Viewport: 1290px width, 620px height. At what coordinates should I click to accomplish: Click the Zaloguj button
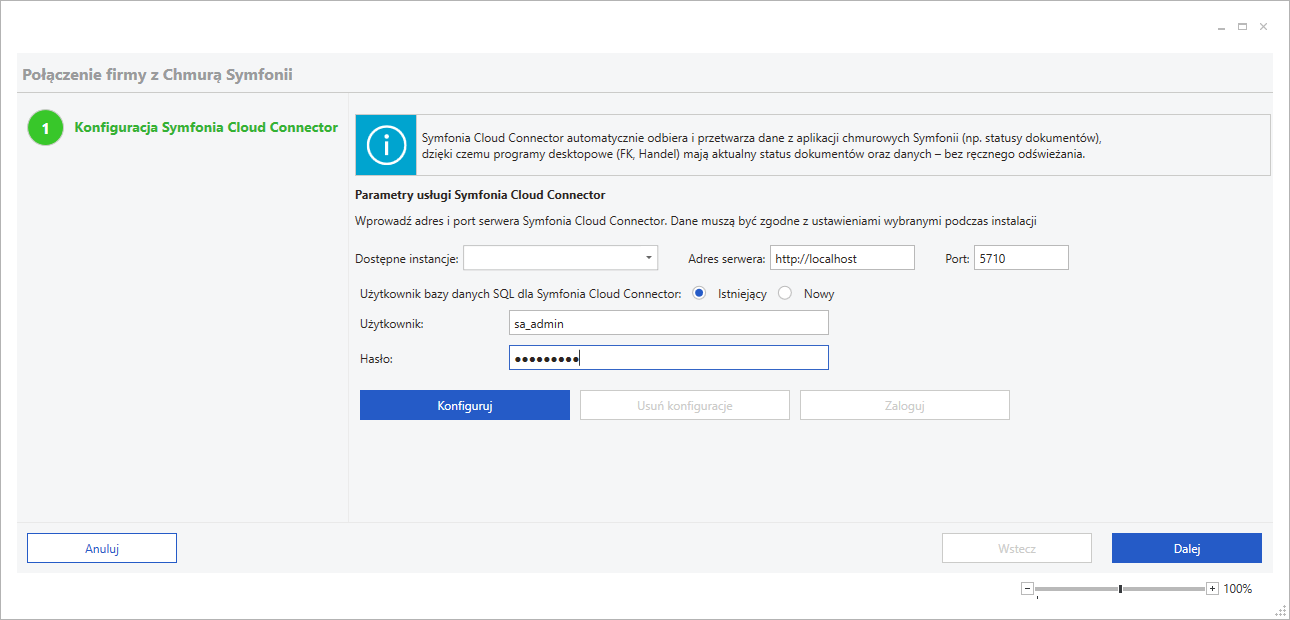tap(904, 405)
